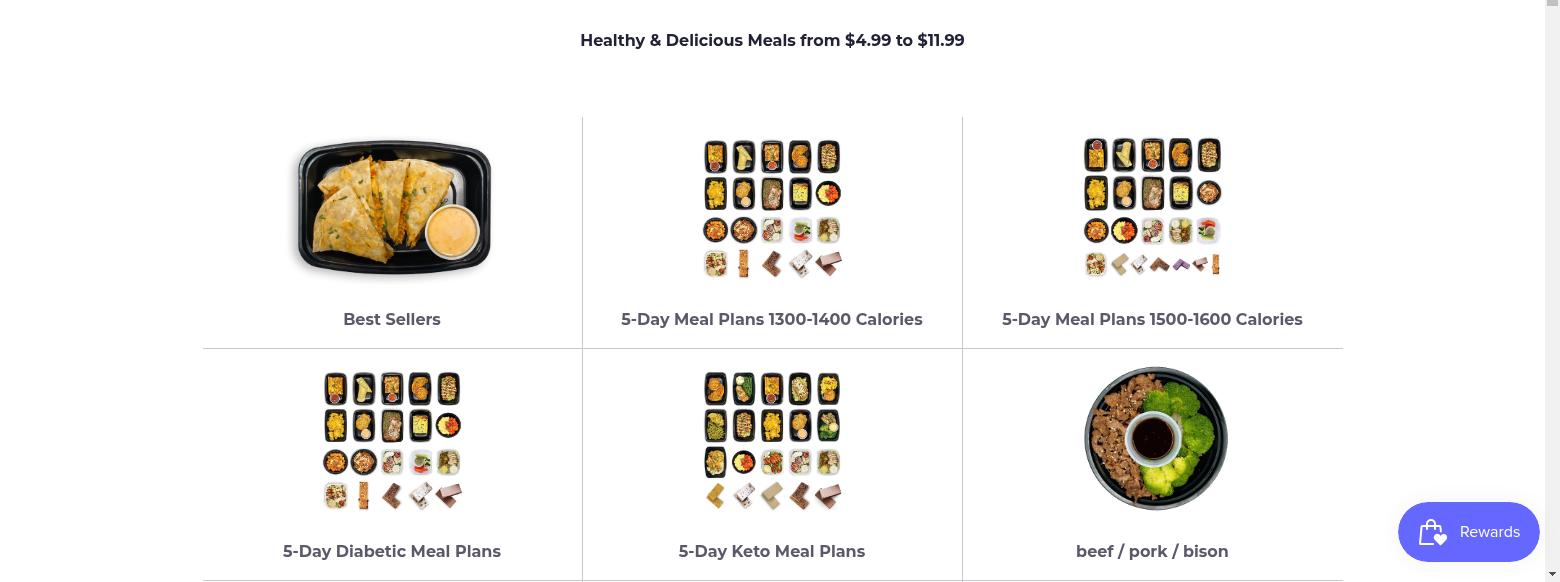1560x582 pixels.
Task: Open 5-Day Meal Plans 1500-1600 Calories
Action: (x=1152, y=319)
